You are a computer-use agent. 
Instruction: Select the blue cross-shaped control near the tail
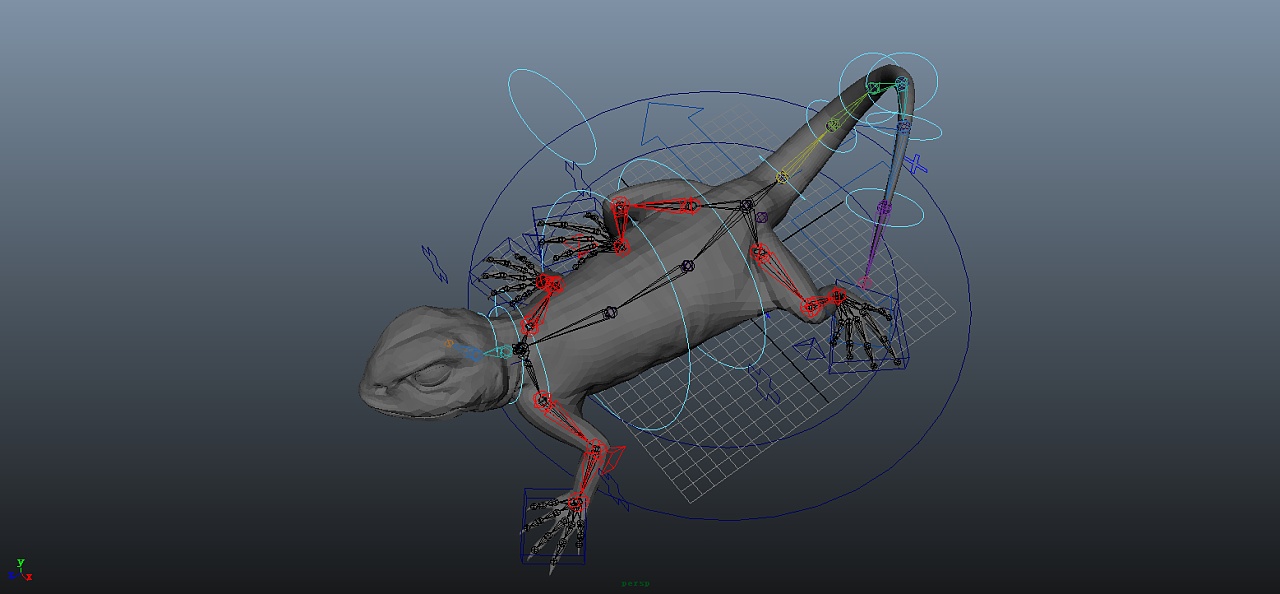point(916,163)
